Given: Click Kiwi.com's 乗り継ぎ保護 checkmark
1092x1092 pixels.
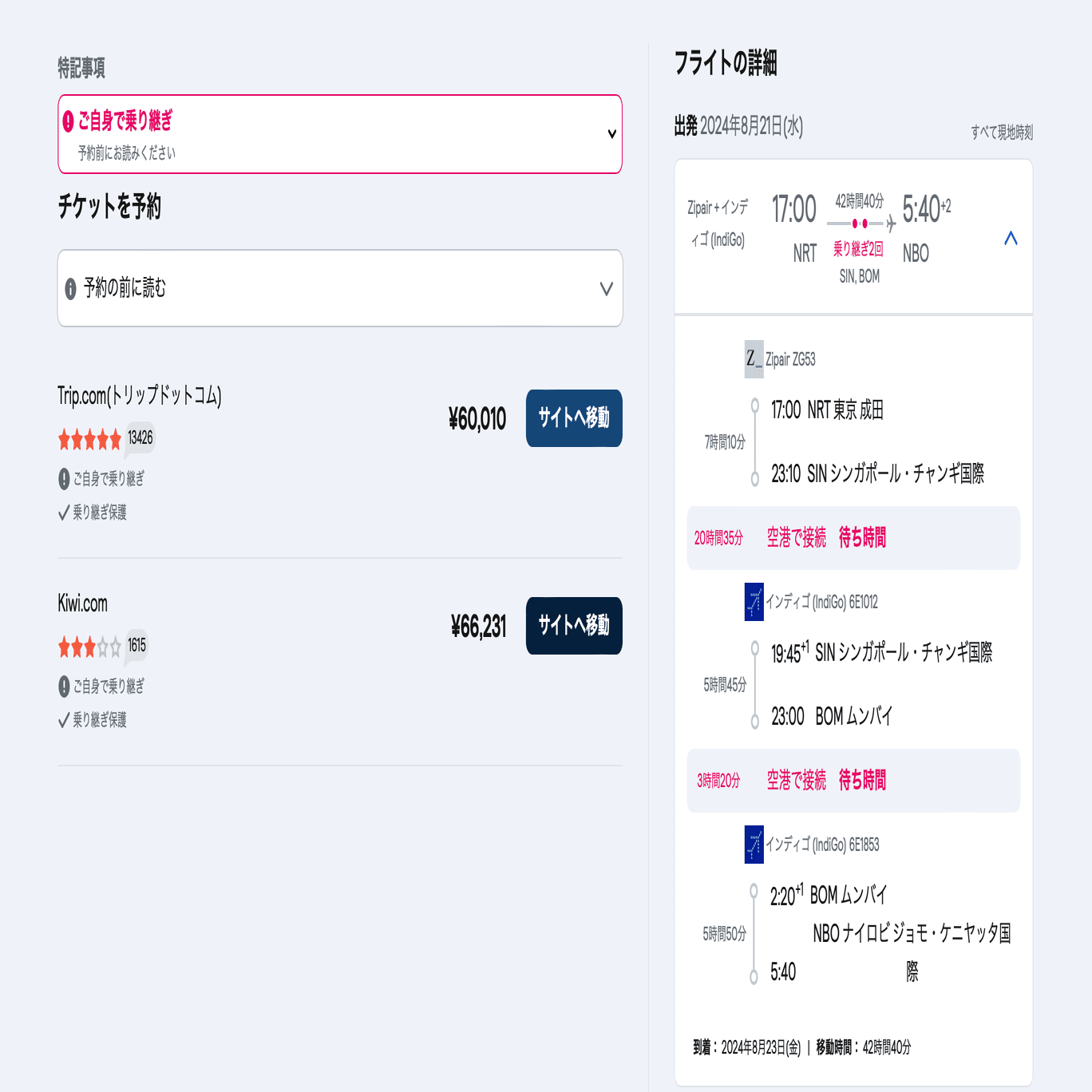Looking at the screenshot, I should pyautogui.click(x=64, y=721).
